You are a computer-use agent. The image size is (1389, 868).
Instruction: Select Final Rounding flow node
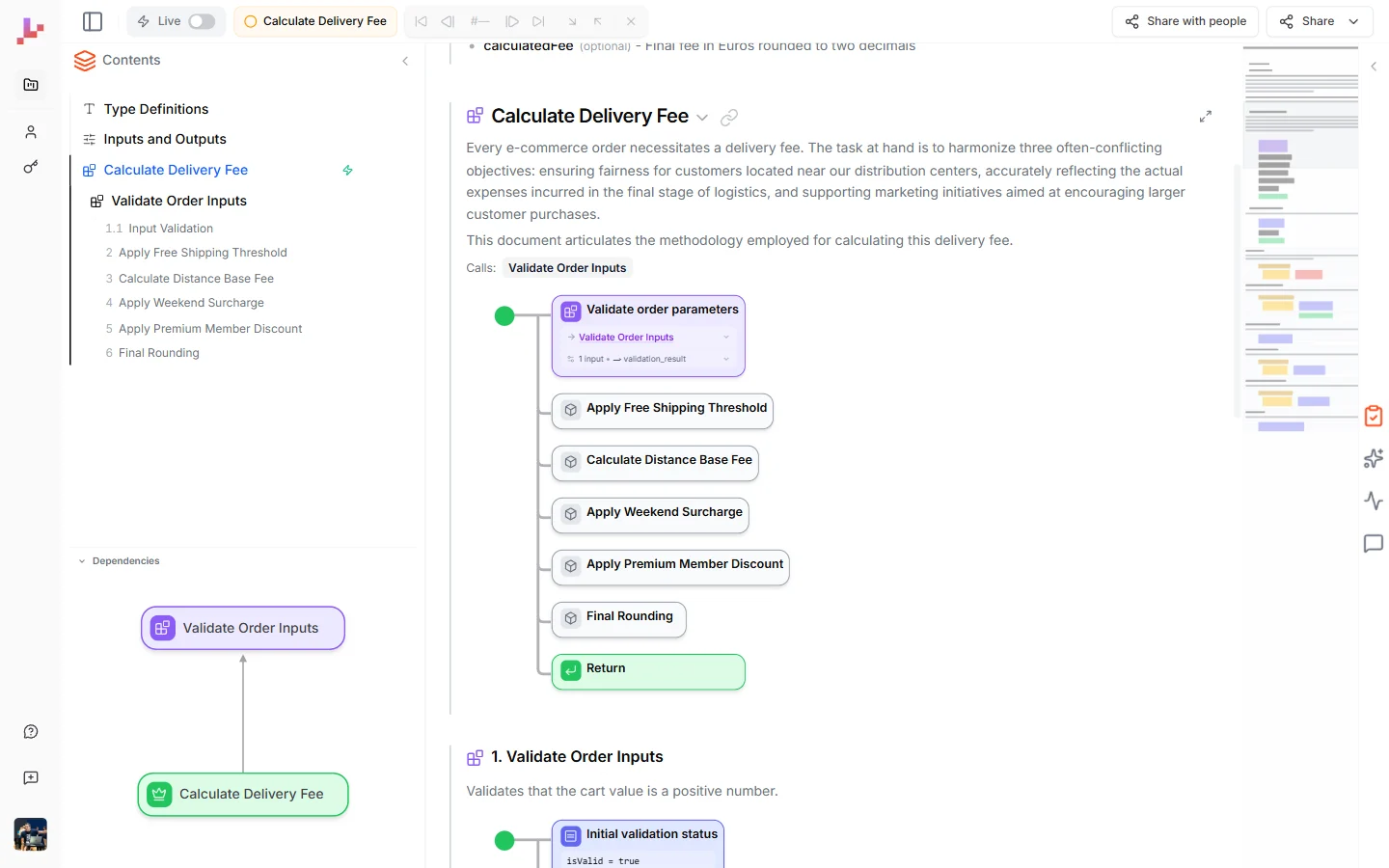[619, 619]
